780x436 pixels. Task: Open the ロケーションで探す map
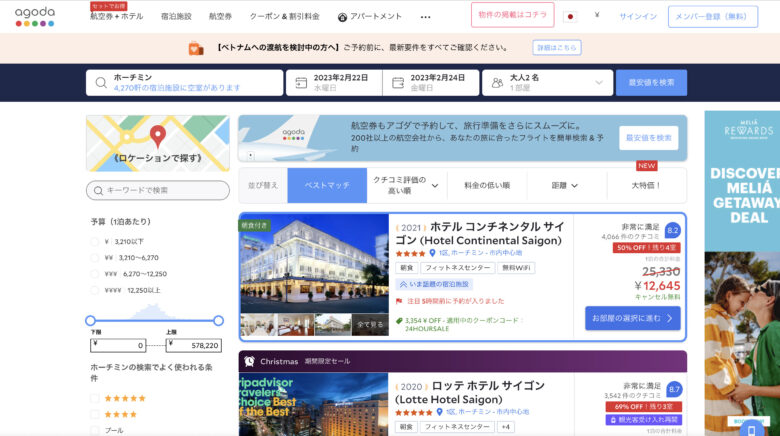point(158,144)
